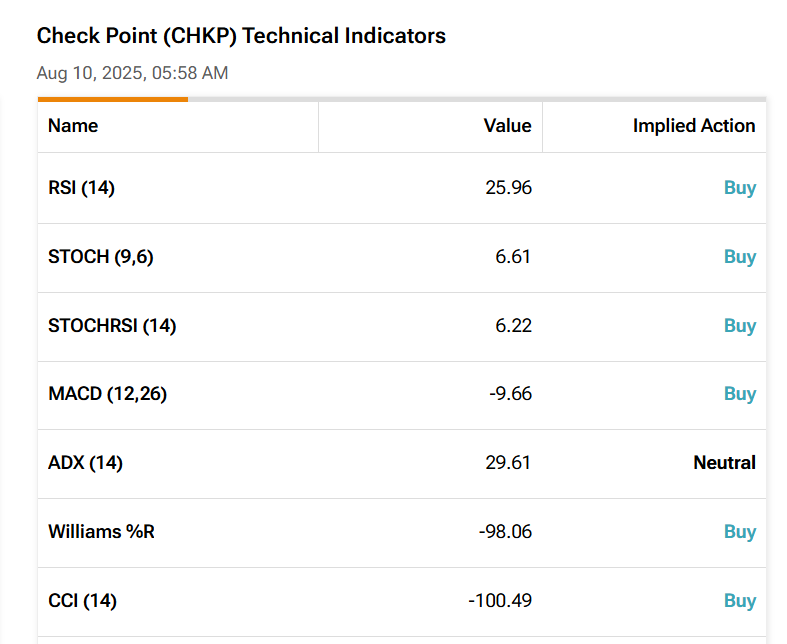Screen dimensions: 787x644
Task: Click the Buy action for Williams %R
Action: coord(739,532)
